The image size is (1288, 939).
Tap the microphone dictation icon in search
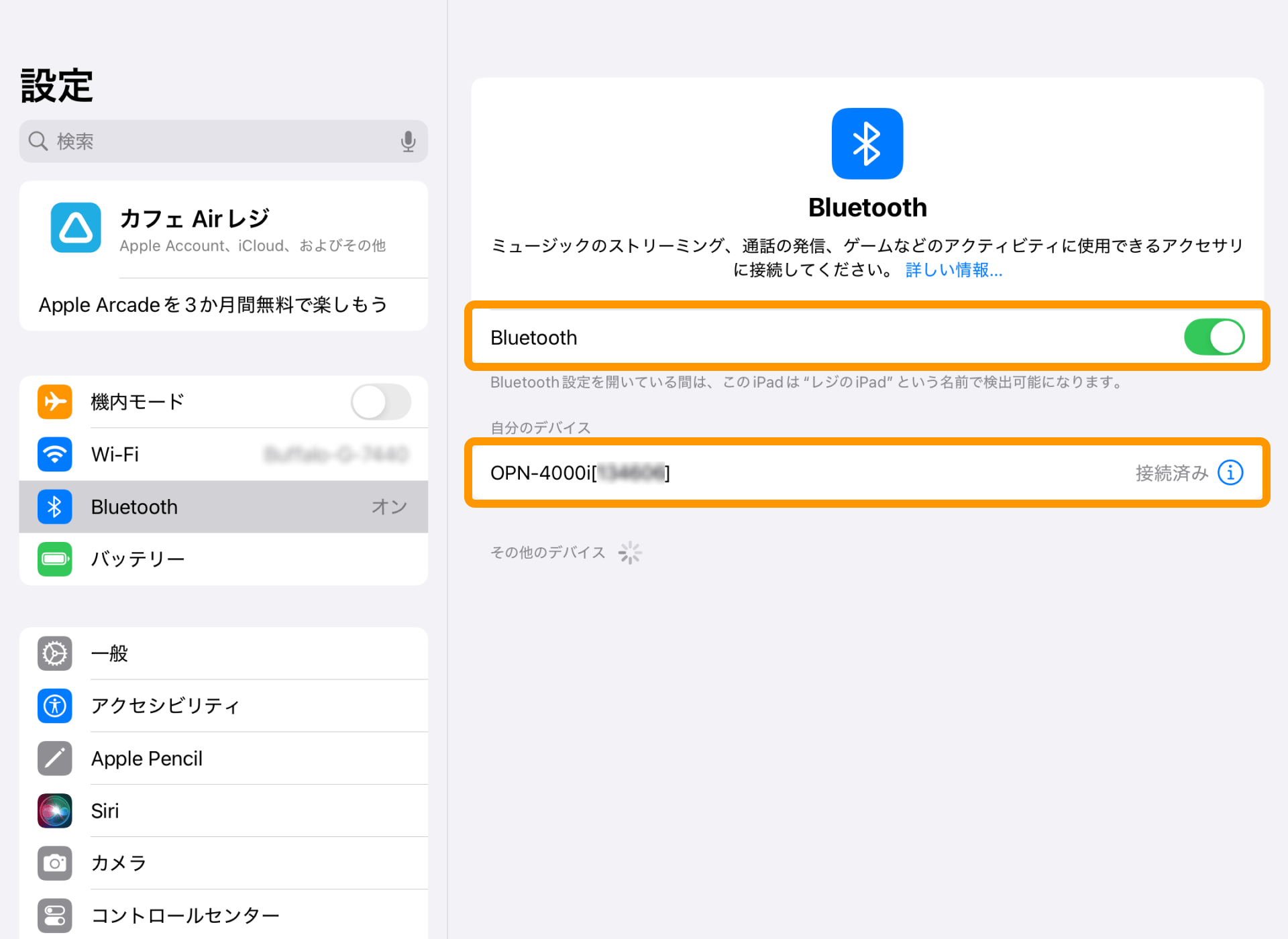pyautogui.click(x=408, y=142)
